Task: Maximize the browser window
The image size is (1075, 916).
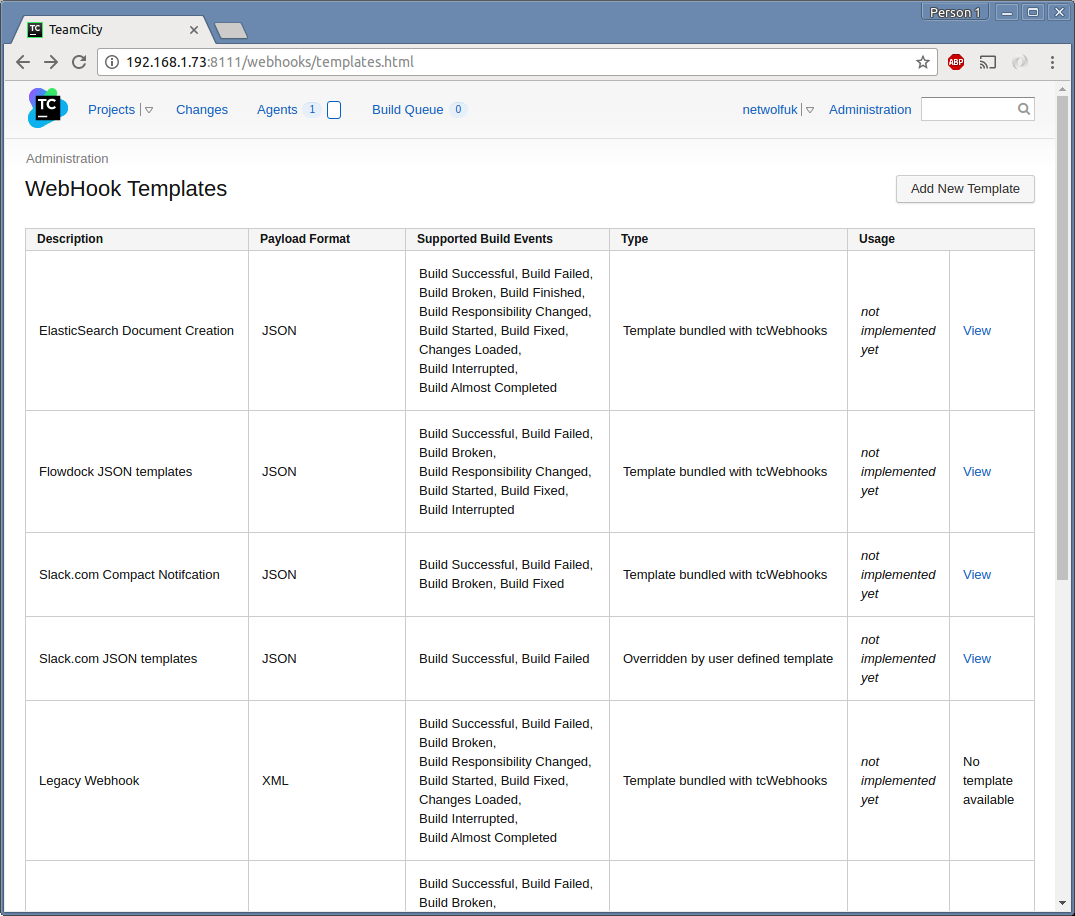Action: 1032,12
